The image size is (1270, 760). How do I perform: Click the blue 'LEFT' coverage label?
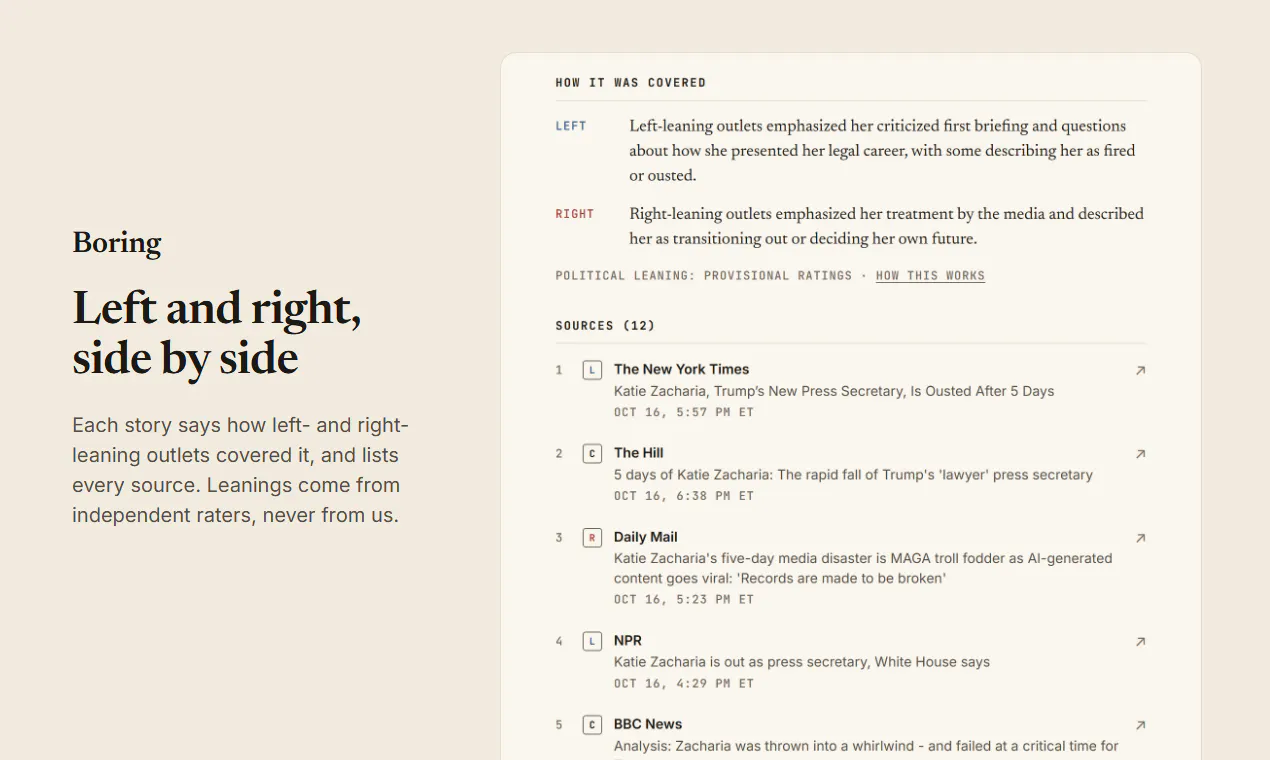point(571,126)
